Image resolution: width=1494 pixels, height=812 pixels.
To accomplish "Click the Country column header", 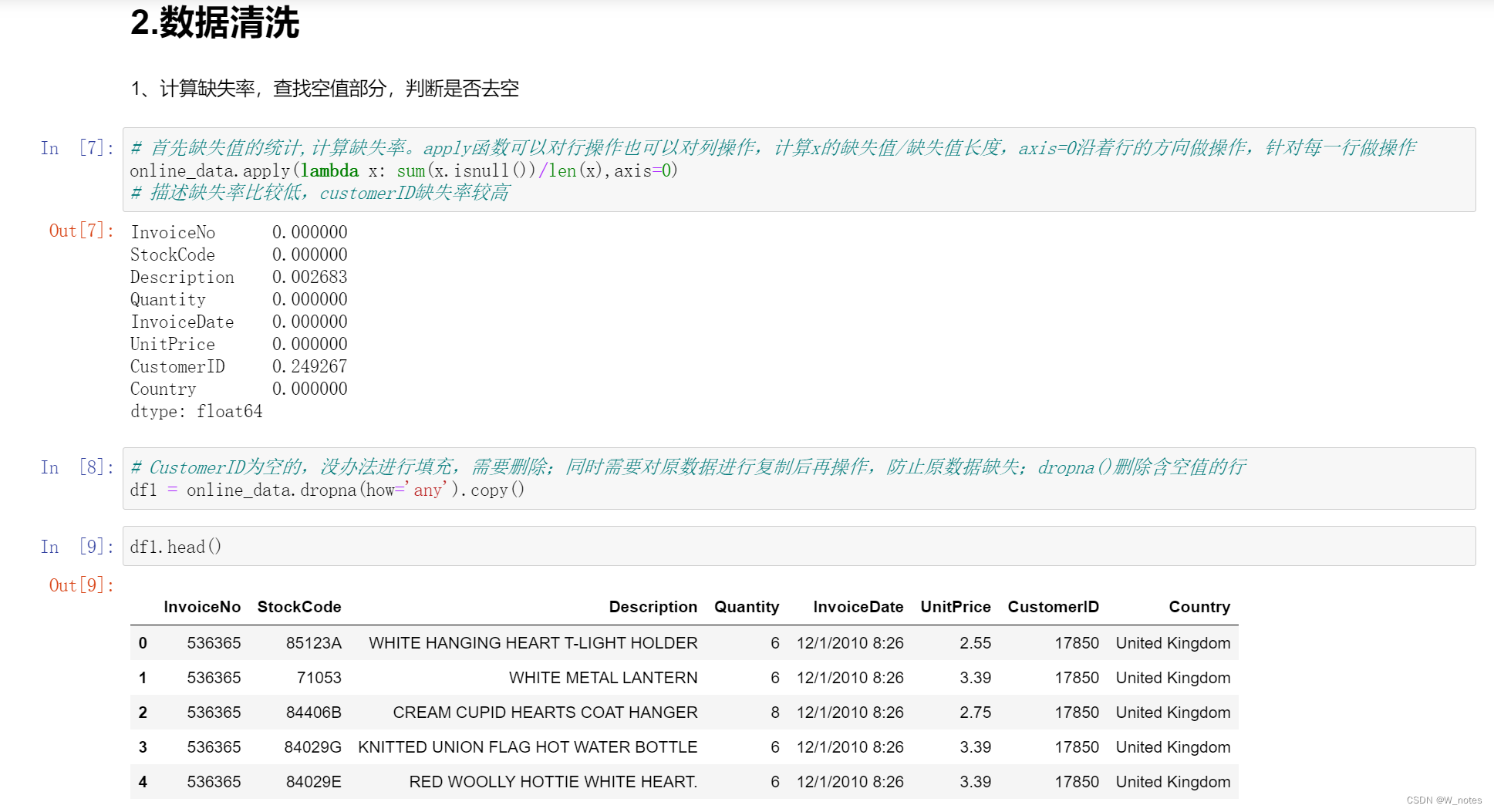I will (x=1199, y=607).
